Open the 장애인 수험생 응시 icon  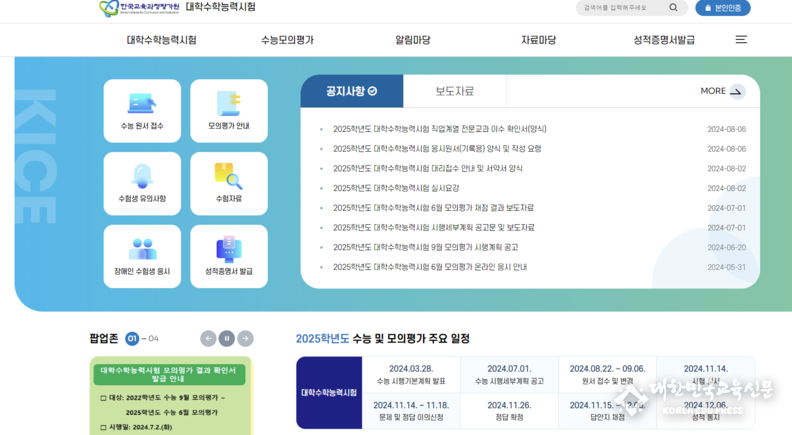142,256
